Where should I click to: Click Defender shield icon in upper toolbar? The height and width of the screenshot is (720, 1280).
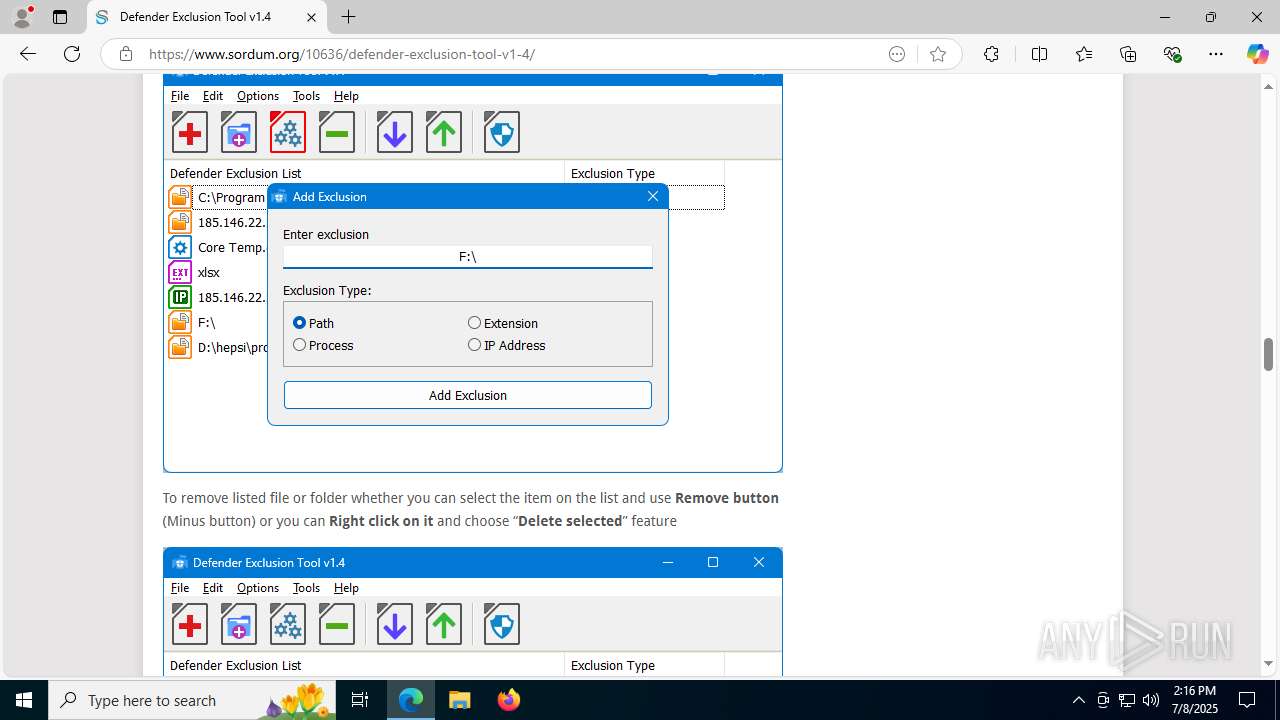(x=502, y=132)
